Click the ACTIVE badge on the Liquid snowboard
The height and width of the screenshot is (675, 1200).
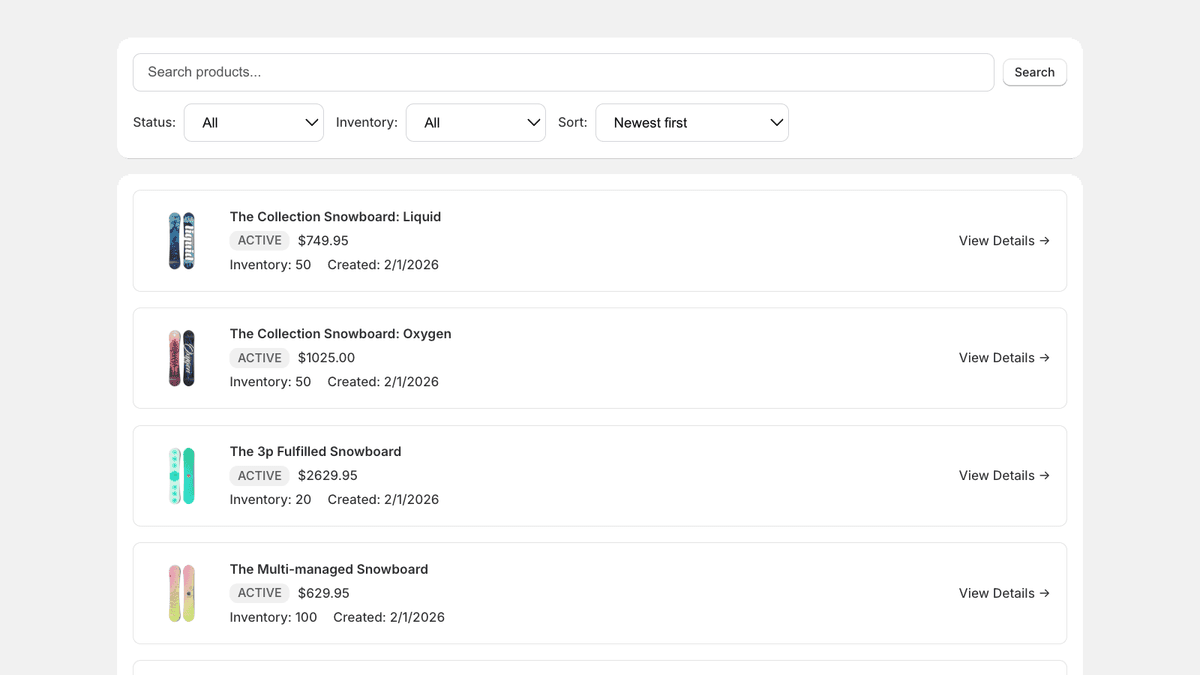coord(259,240)
